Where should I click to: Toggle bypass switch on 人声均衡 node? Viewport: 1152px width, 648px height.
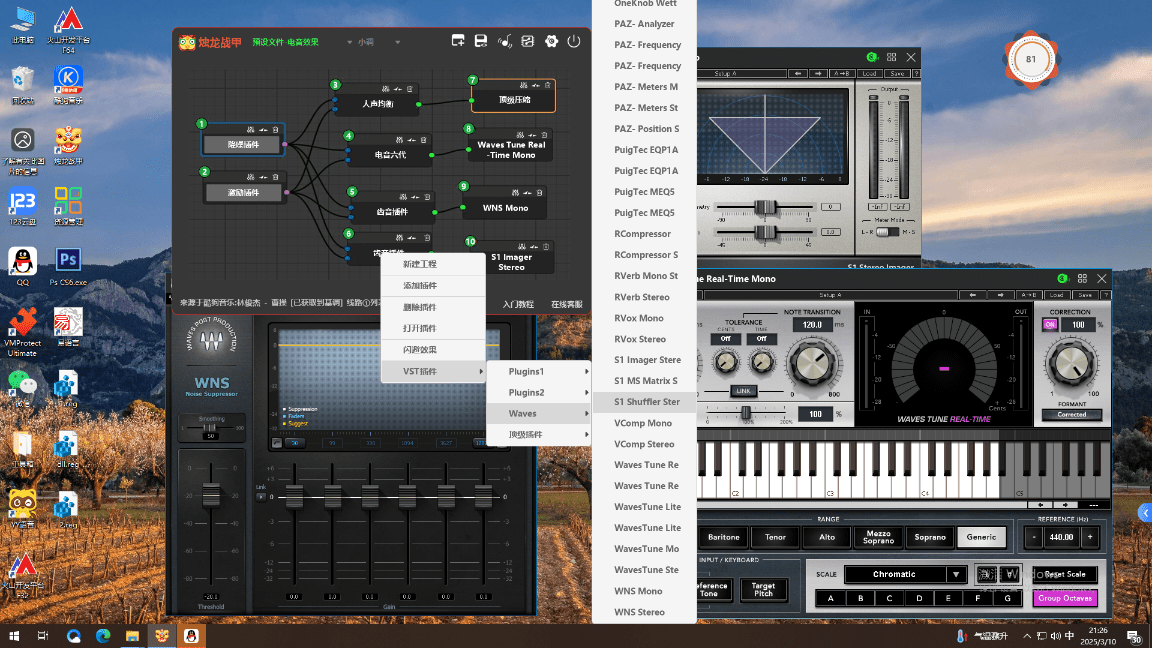pos(397,89)
